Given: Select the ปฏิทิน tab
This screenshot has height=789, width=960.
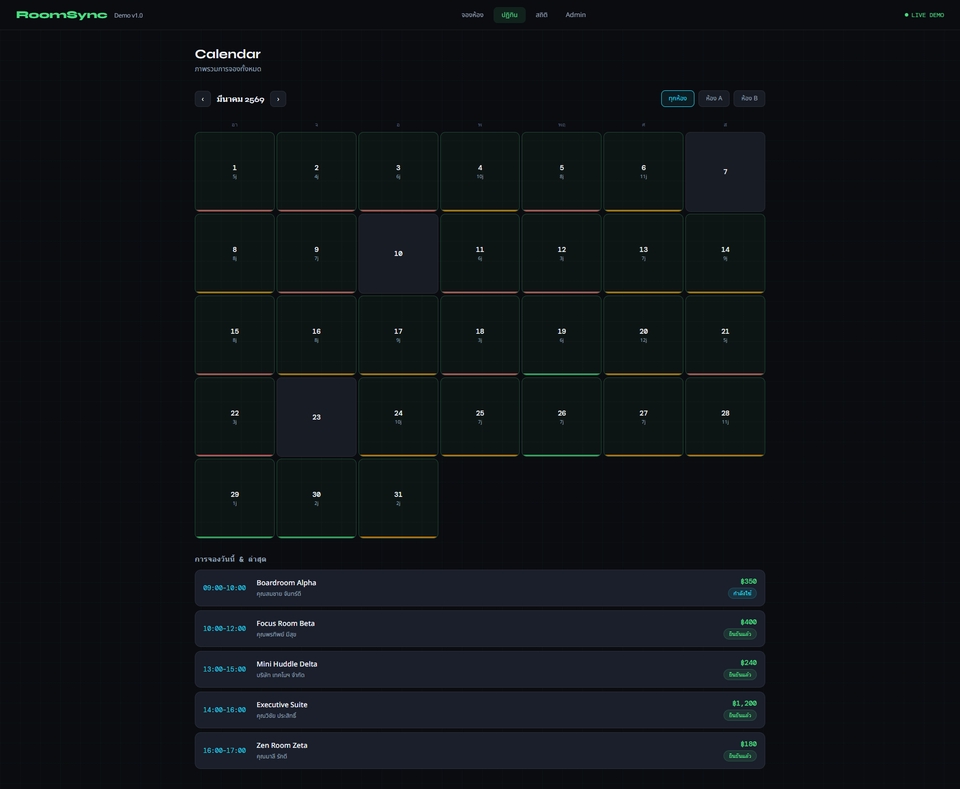Looking at the screenshot, I should coord(509,15).
